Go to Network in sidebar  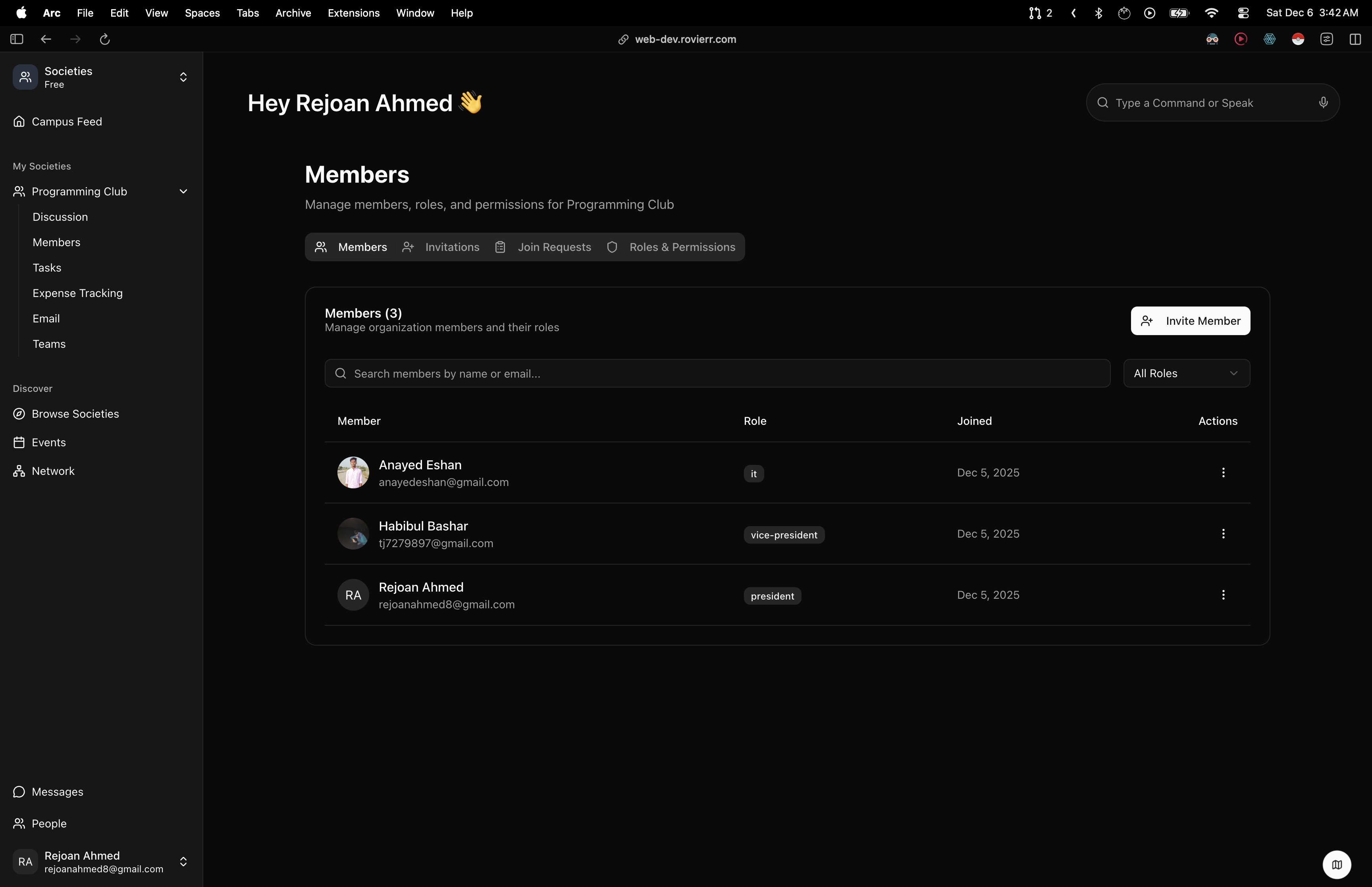[53, 471]
